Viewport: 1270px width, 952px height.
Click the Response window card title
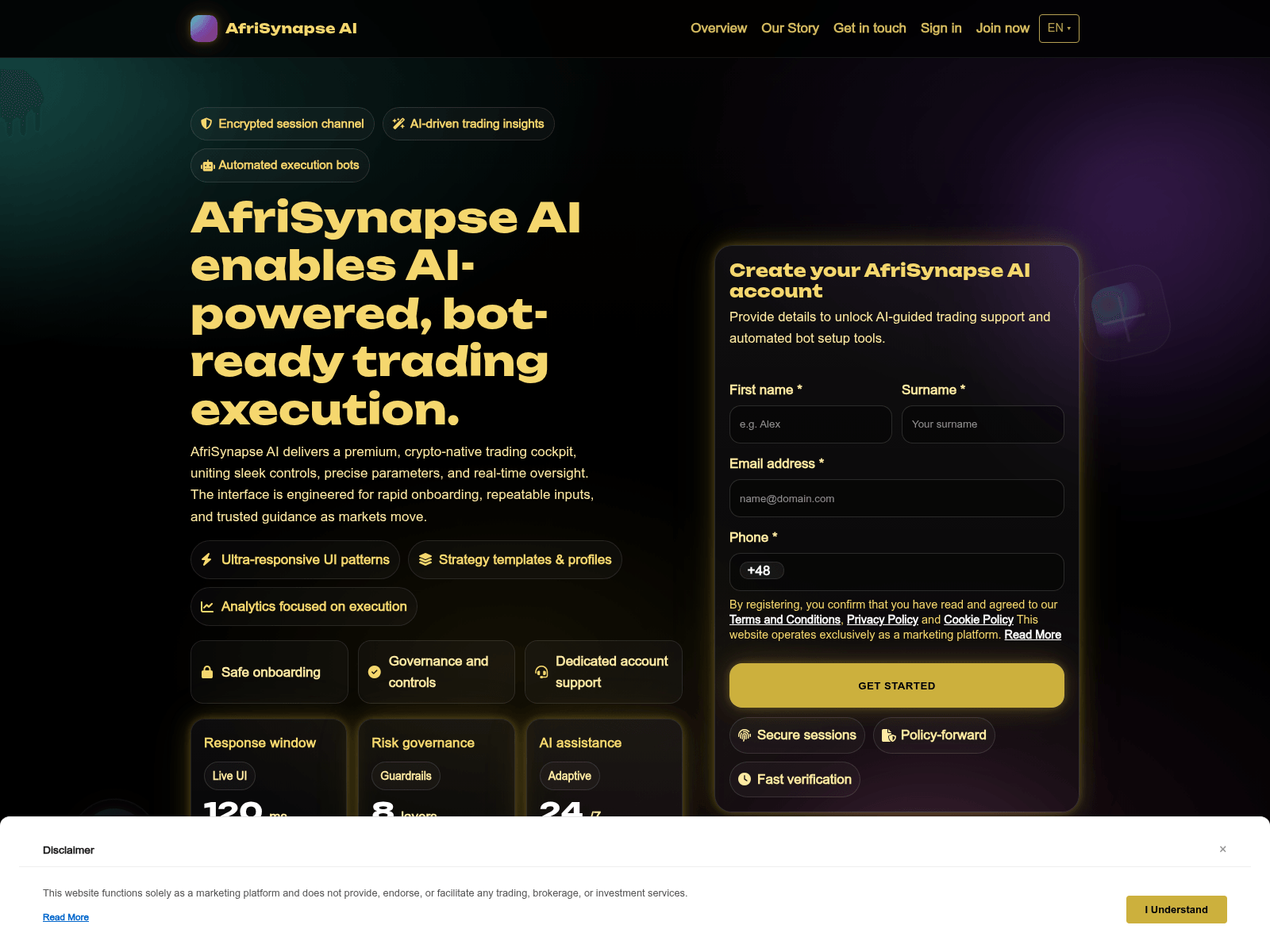tap(260, 743)
